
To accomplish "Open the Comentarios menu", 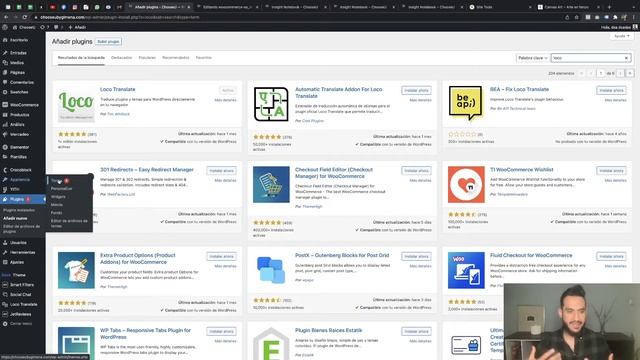I will (22, 82).
